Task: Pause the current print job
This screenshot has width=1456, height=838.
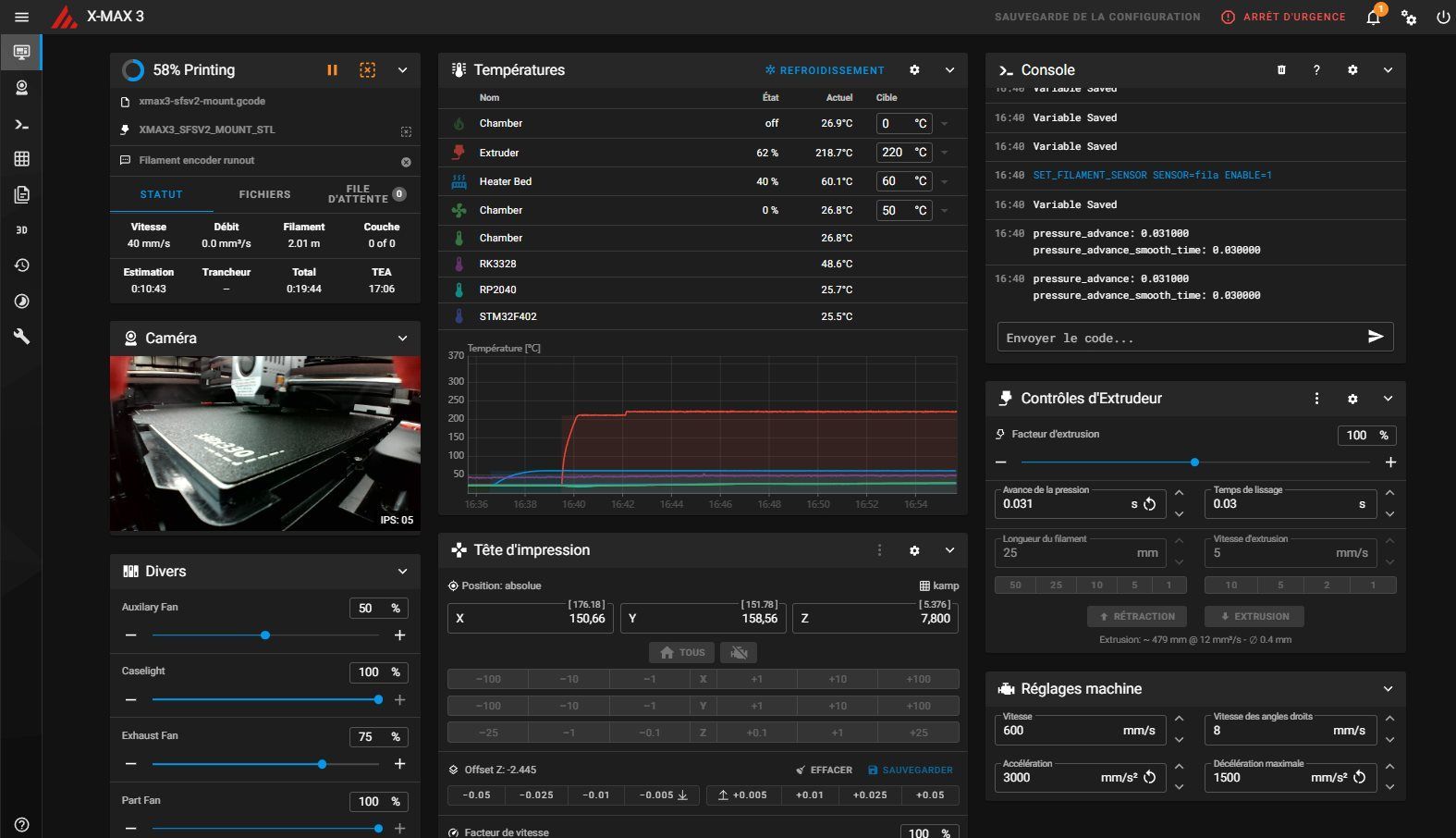Action: pyautogui.click(x=332, y=70)
